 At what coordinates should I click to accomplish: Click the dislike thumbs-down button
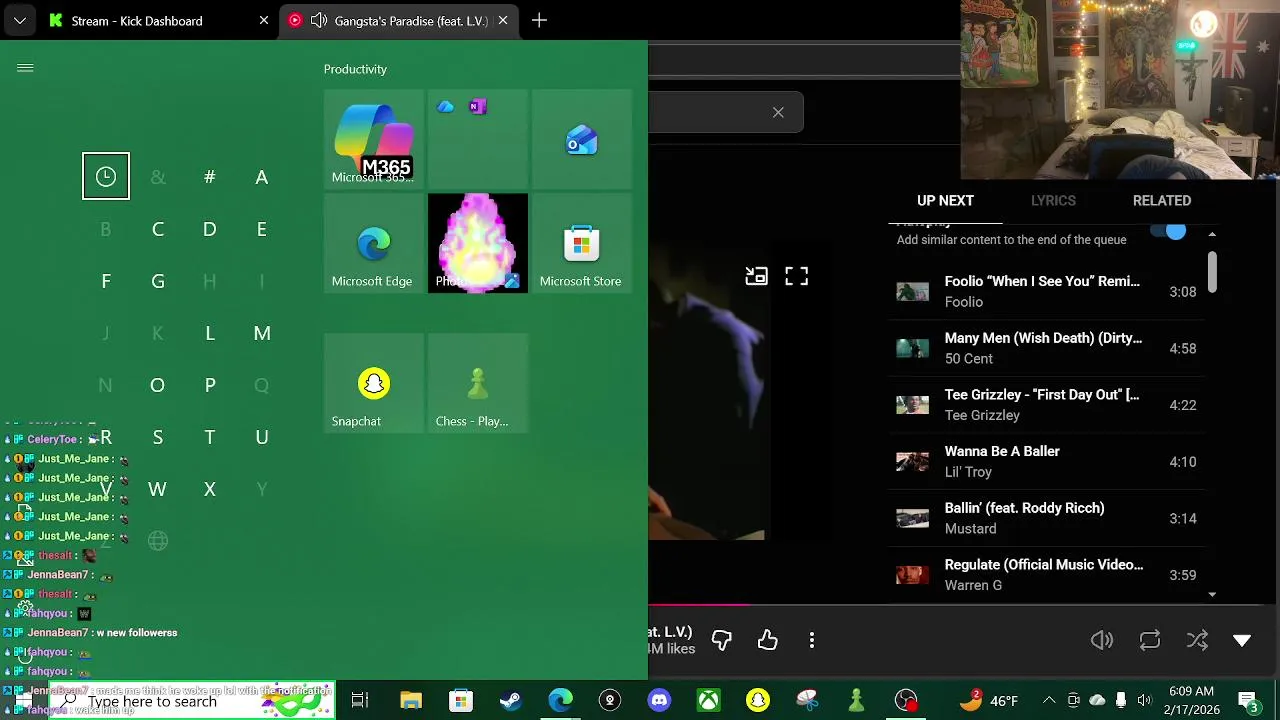[x=721, y=640]
